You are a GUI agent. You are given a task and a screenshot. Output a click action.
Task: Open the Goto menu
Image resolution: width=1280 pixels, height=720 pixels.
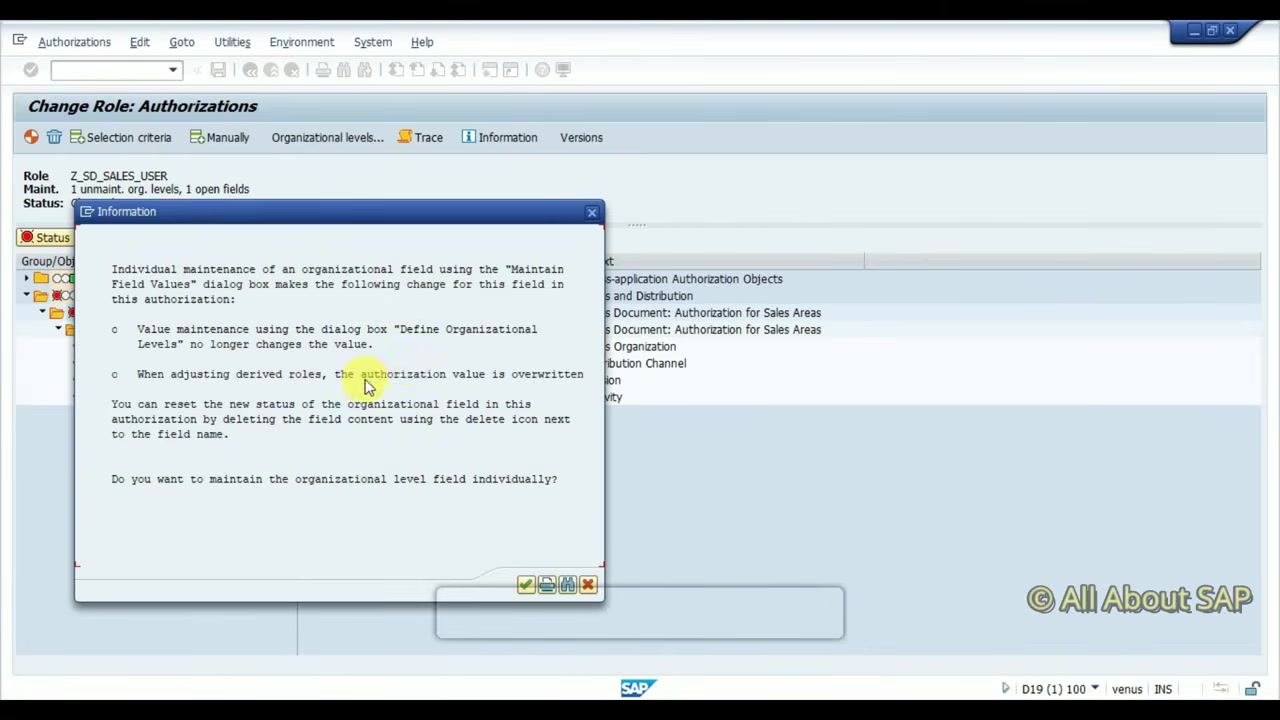[x=182, y=42]
